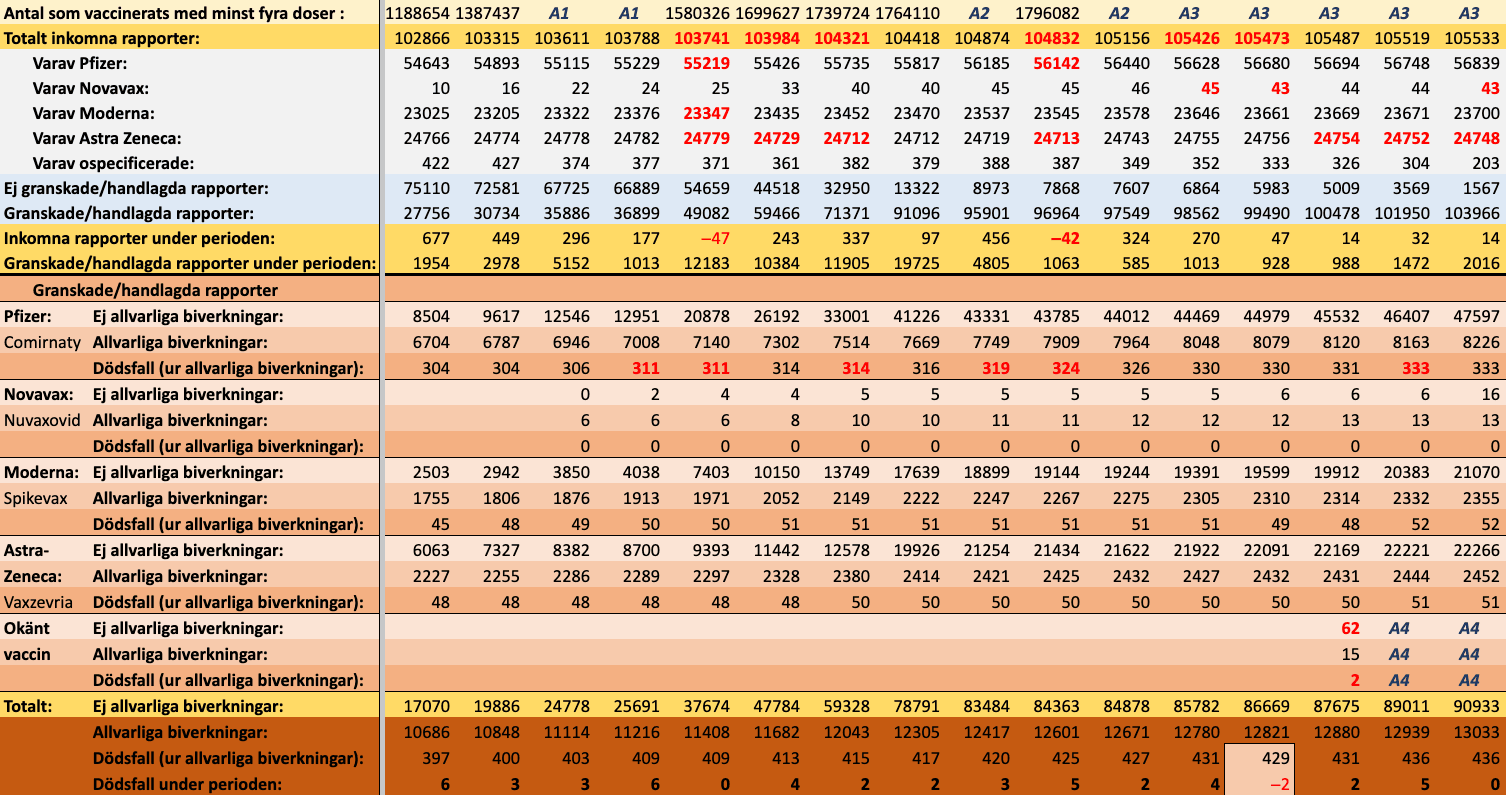Click the 'Varav Pfizer:' label cell
This screenshot has height=795, width=1506.
[78, 63]
